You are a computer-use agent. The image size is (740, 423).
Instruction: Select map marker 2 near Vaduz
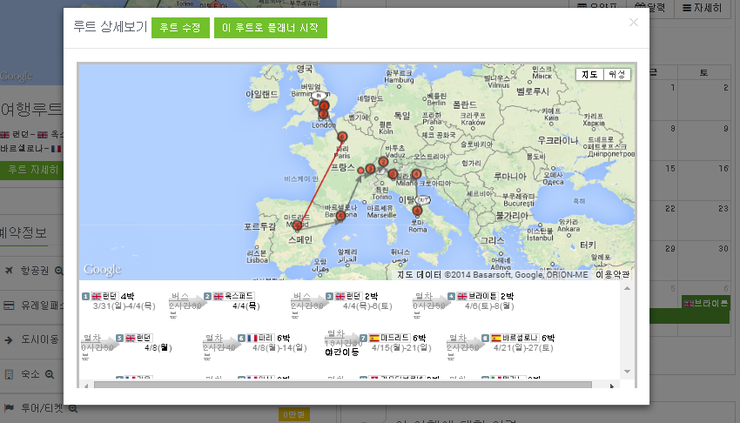383,162
